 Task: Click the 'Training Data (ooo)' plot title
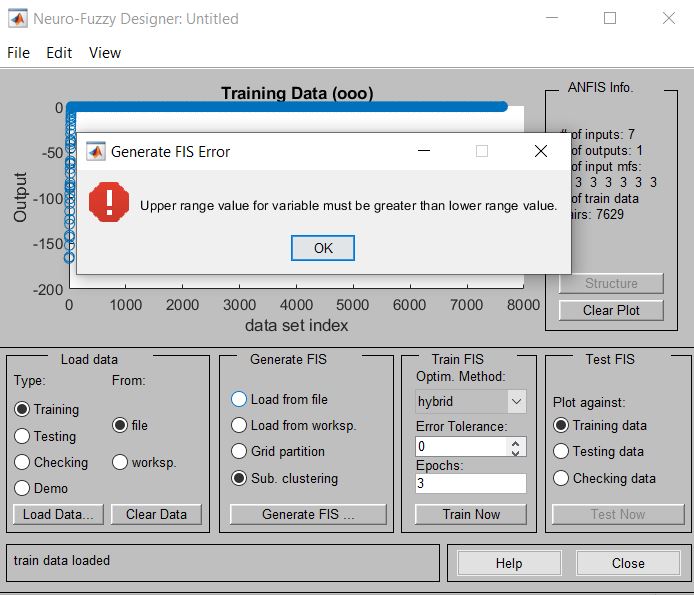(297, 93)
